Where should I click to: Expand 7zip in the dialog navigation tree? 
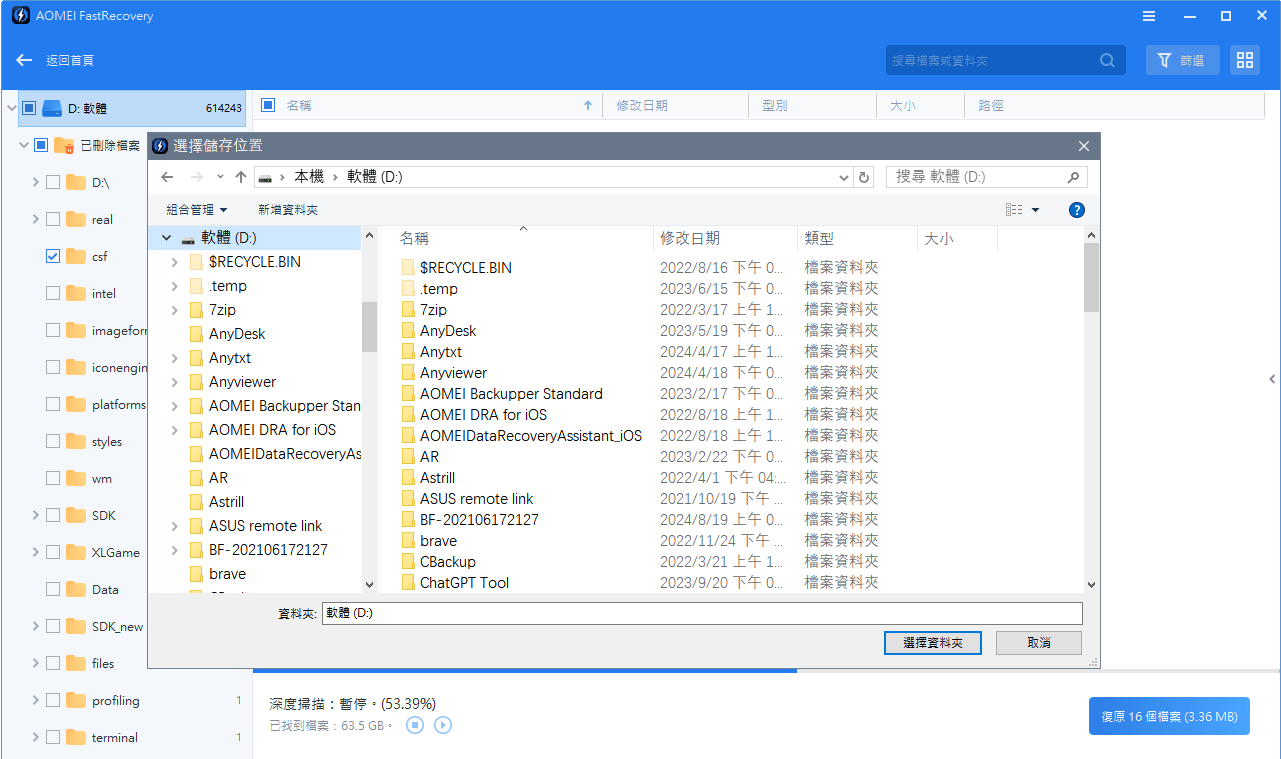pos(175,310)
